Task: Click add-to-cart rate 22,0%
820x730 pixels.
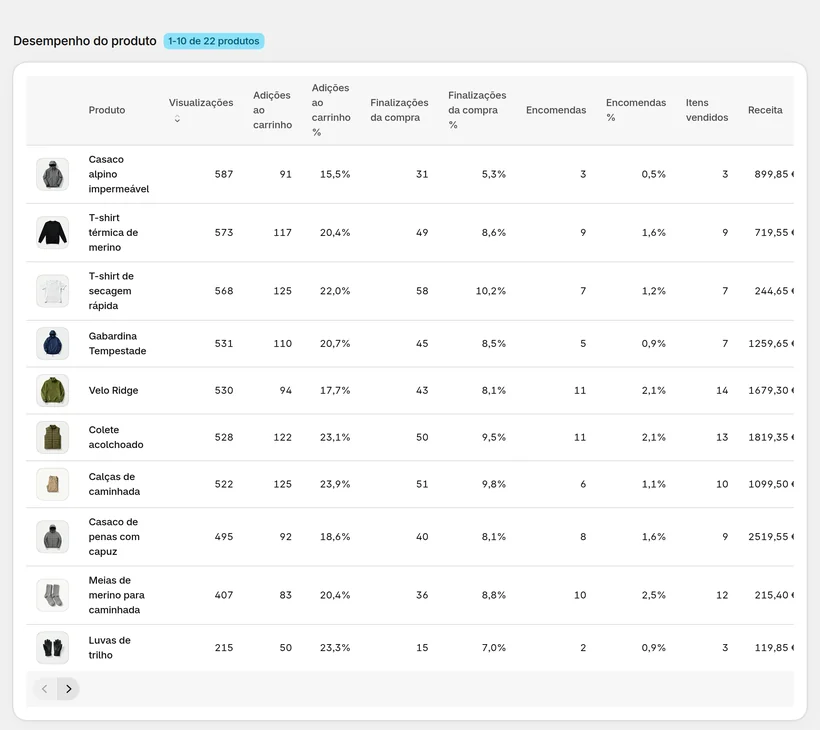Action: pyautogui.click(x=335, y=291)
